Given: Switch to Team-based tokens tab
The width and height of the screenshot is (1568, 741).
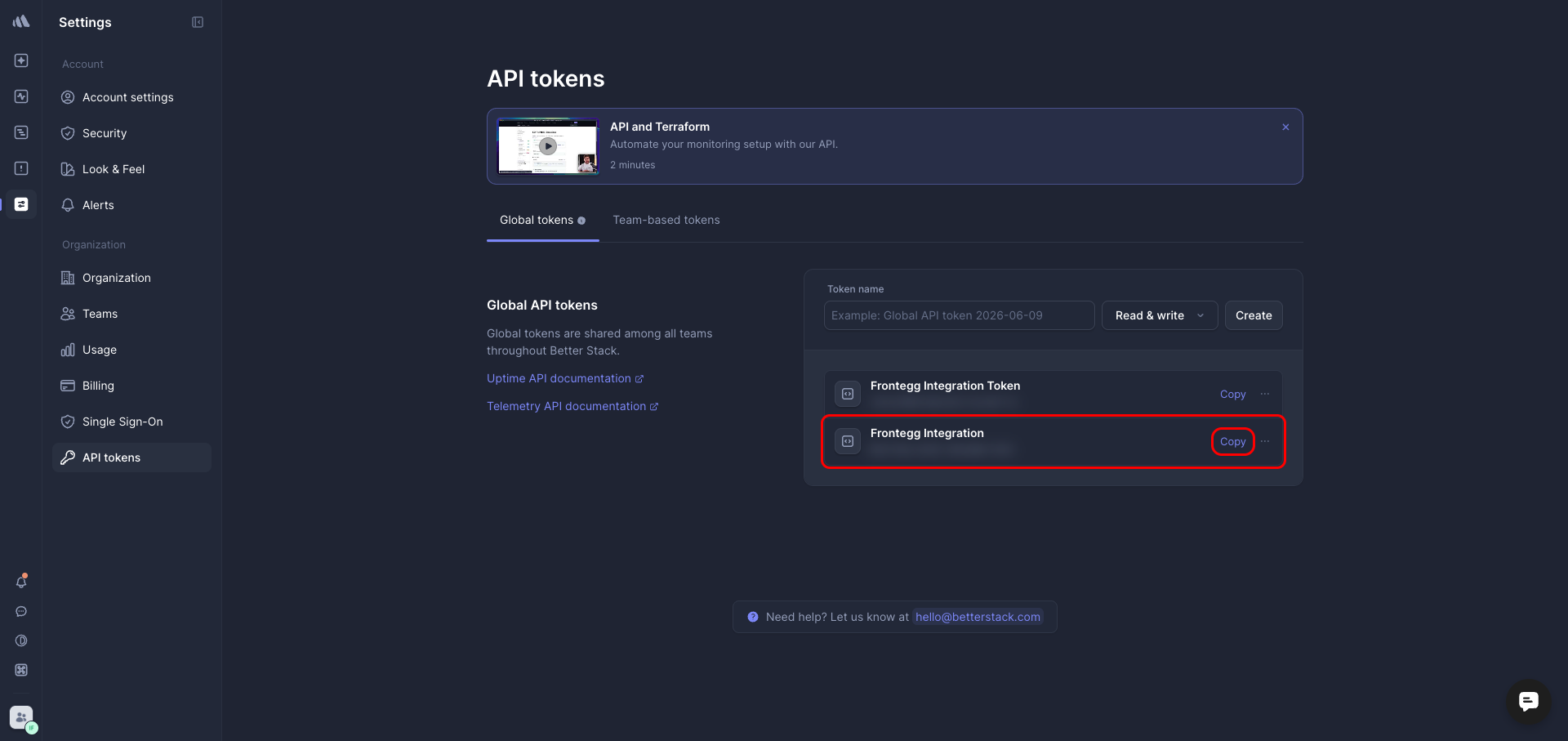Looking at the screenshot, I should point(666,221).
